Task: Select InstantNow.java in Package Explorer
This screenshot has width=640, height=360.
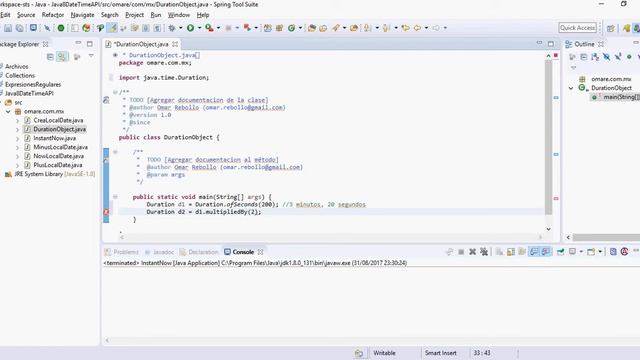Action: pos(54,138)
